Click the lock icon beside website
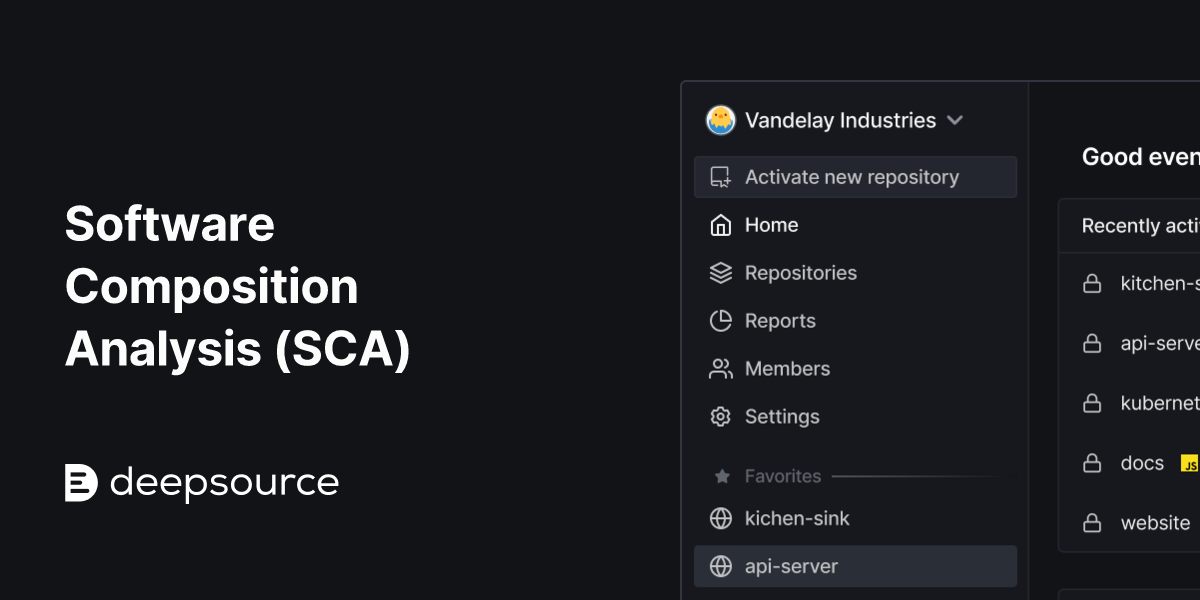The width and height of the screenshot is (1200, 600). [1092, 522]
